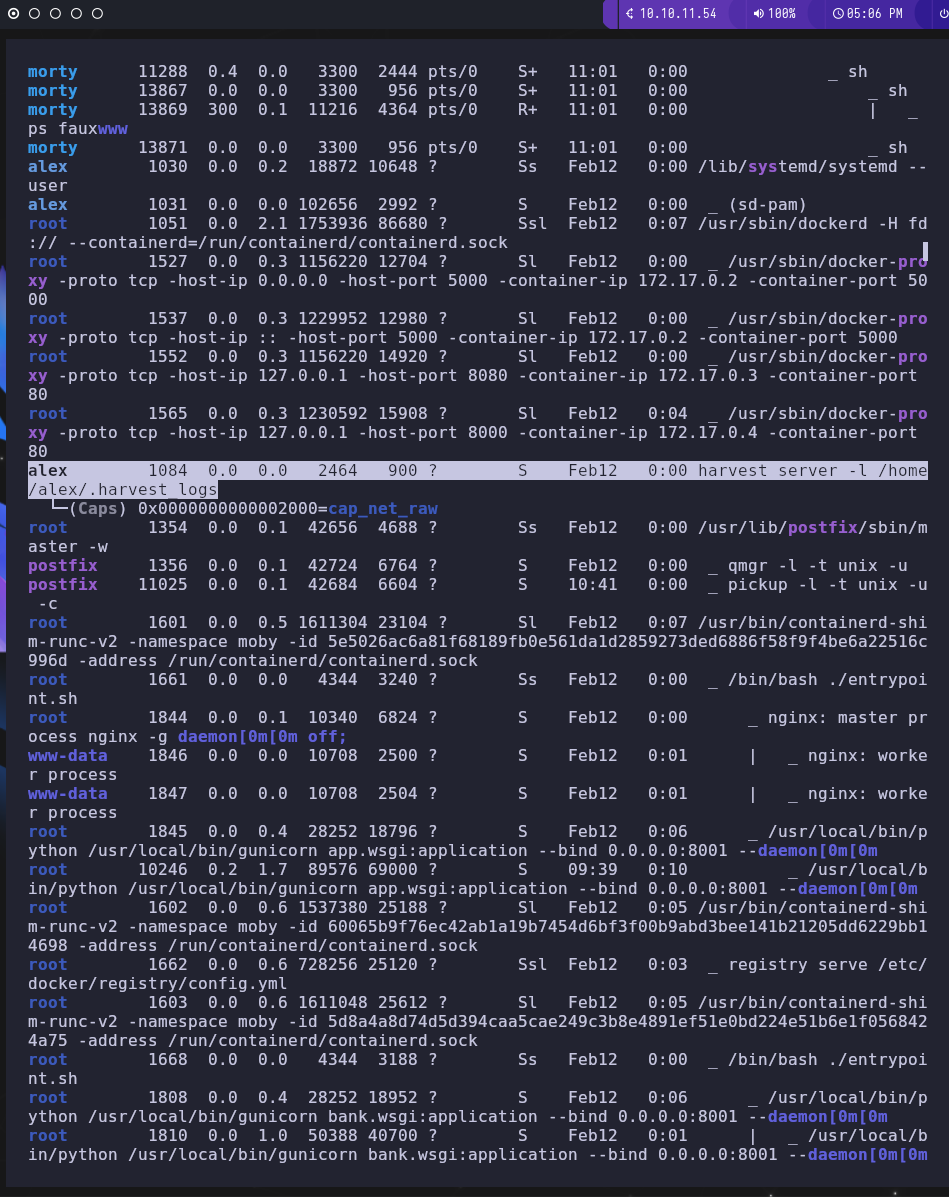Click www-data user on PID 1846 row

pos(67,756)
